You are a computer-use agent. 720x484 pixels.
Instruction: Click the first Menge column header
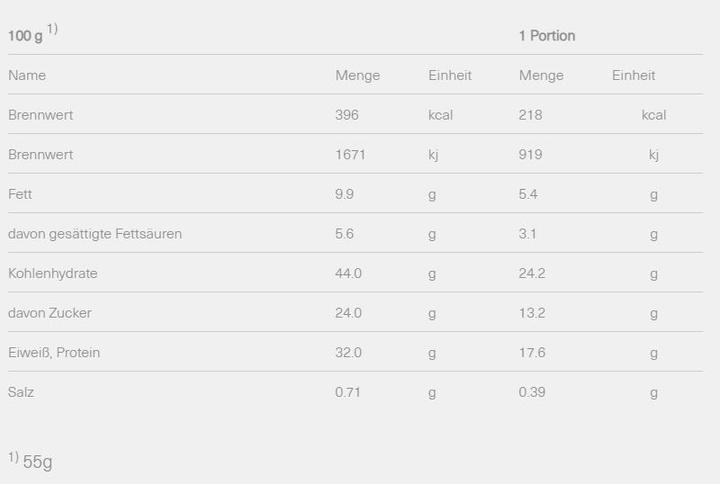(357, 75)
